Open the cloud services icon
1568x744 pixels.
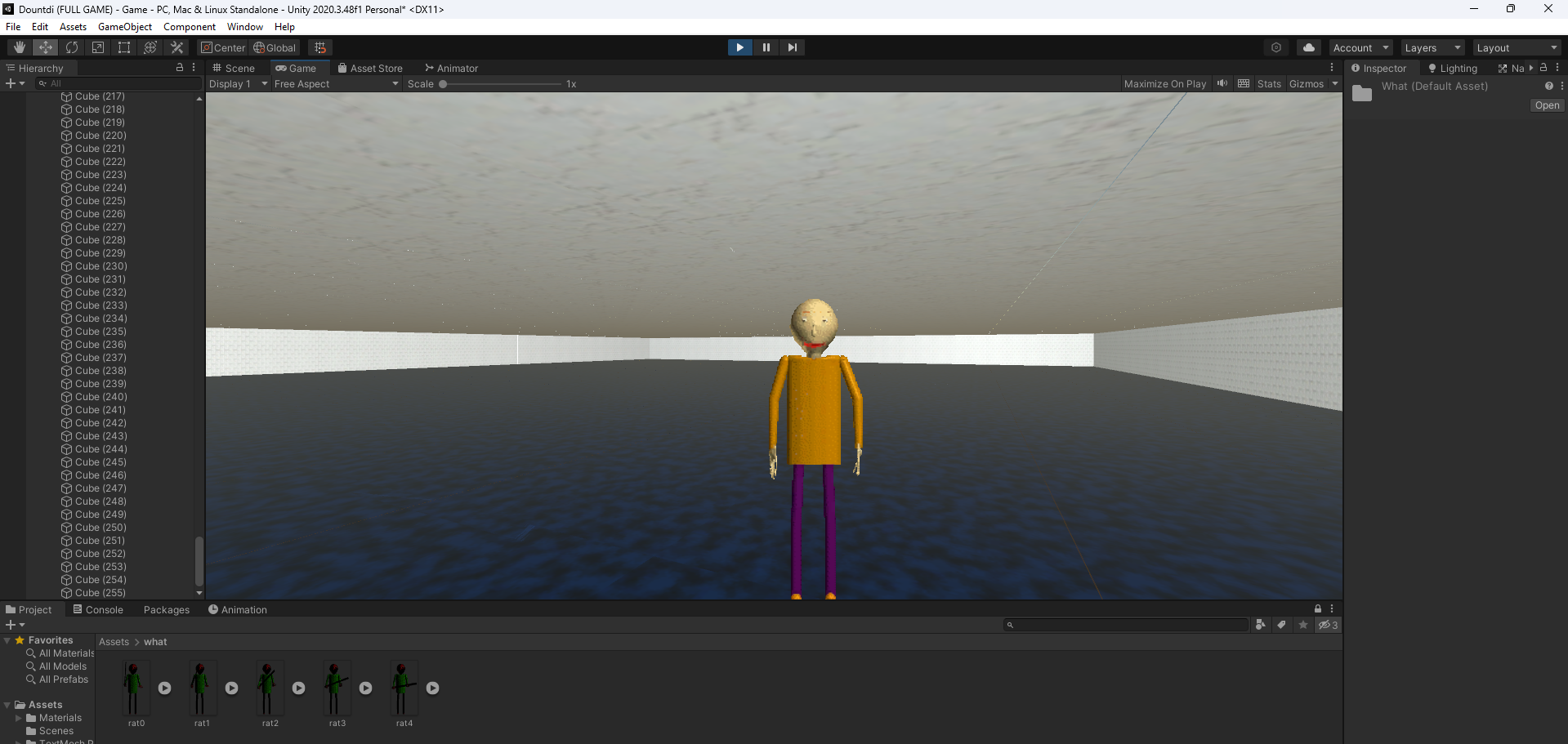(x=1309, y=47)
